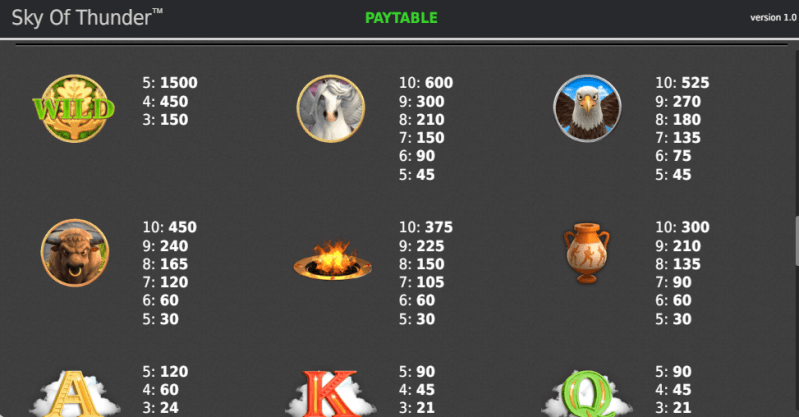
Task: Click the vertical scrollbar handle on right
Action: pos(796,241)
